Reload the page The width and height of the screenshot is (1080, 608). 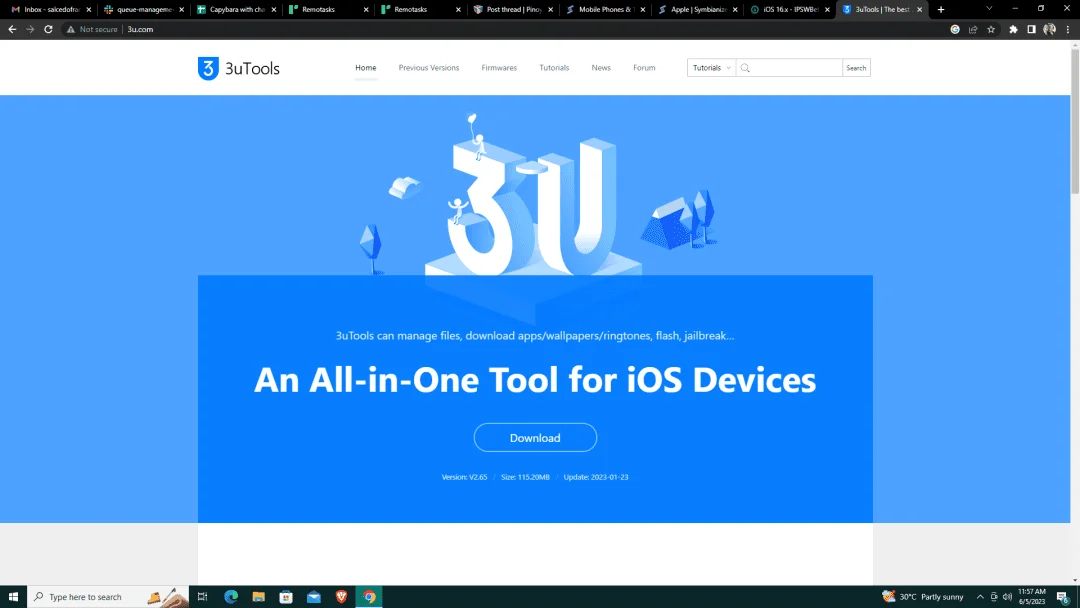[x=48, y=29]
